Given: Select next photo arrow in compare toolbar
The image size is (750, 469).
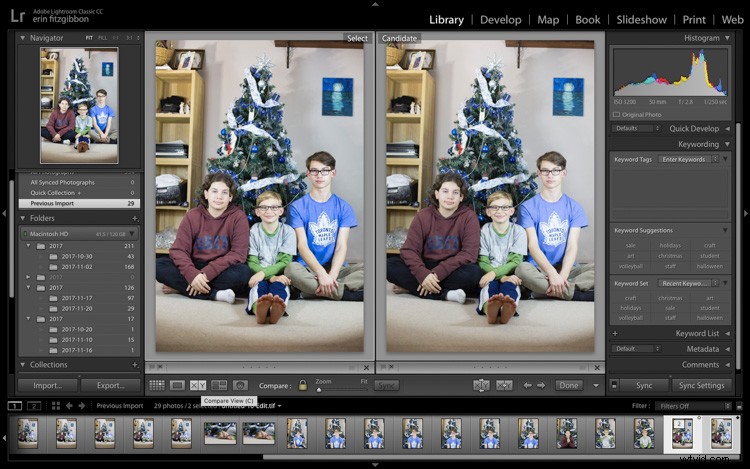Looking at the screenshot, I should pyautogui.click(x=541, y=385).
